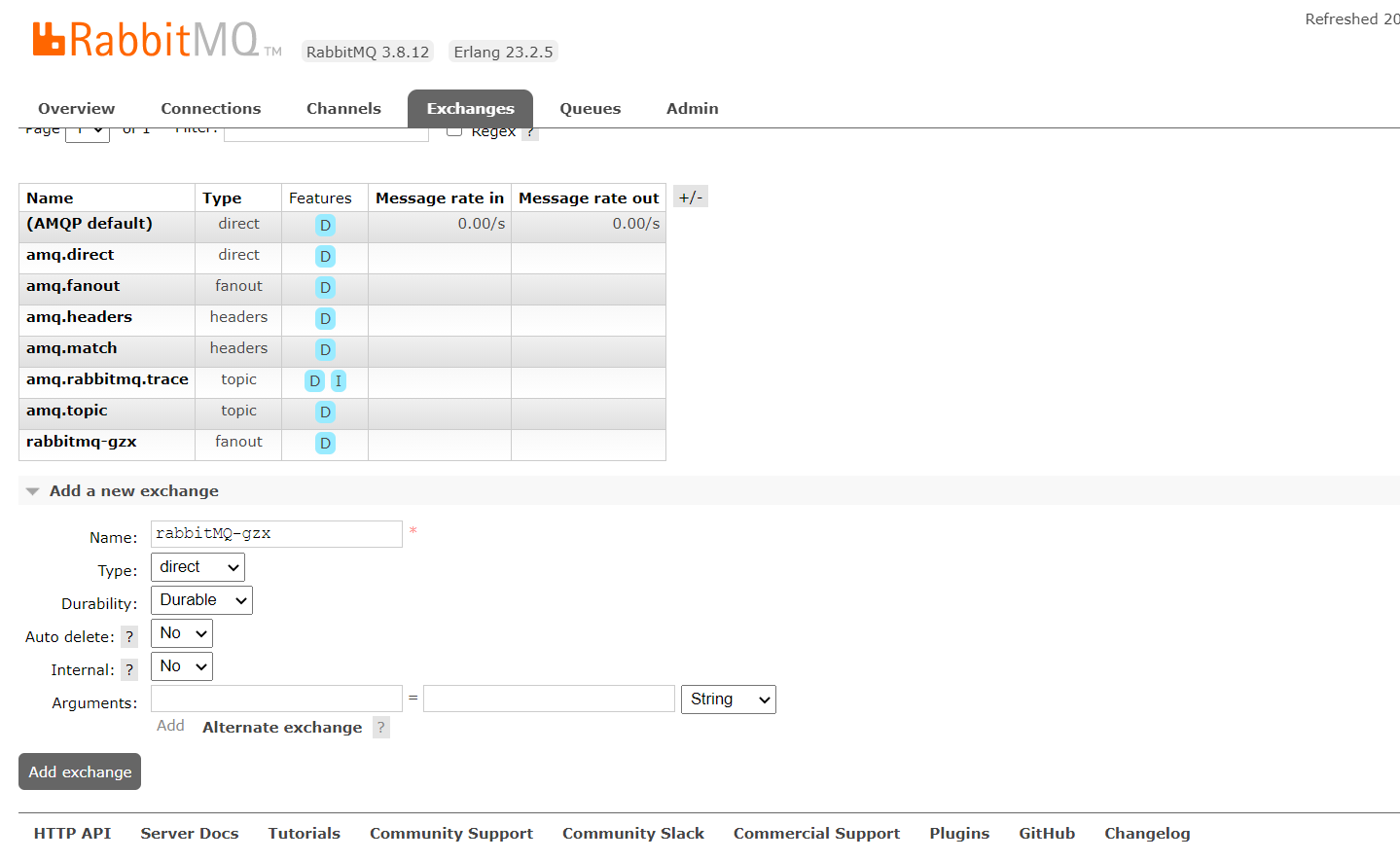The image size is (1400, 861).
Task: Click the RabbitMQ 3.8.12 version label
Action: 368,52
